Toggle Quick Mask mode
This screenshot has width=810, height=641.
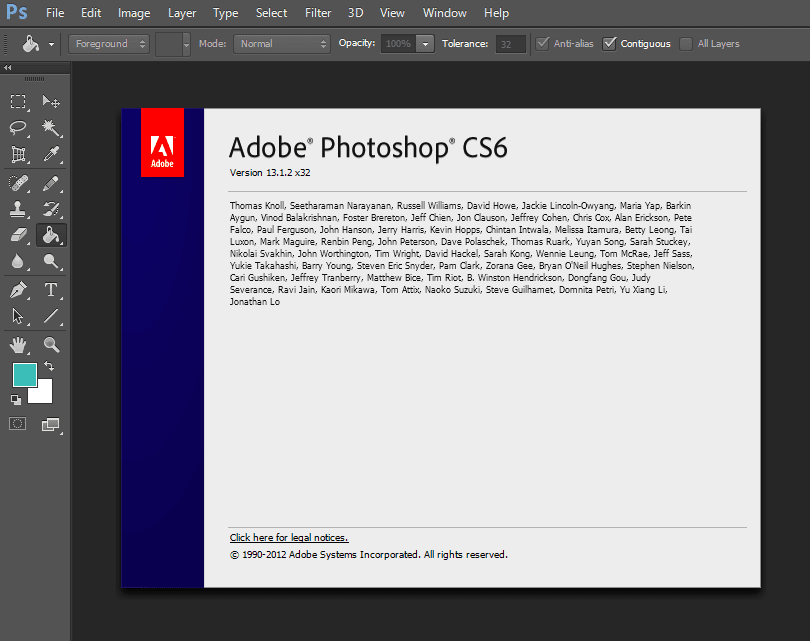pos(18,424)
